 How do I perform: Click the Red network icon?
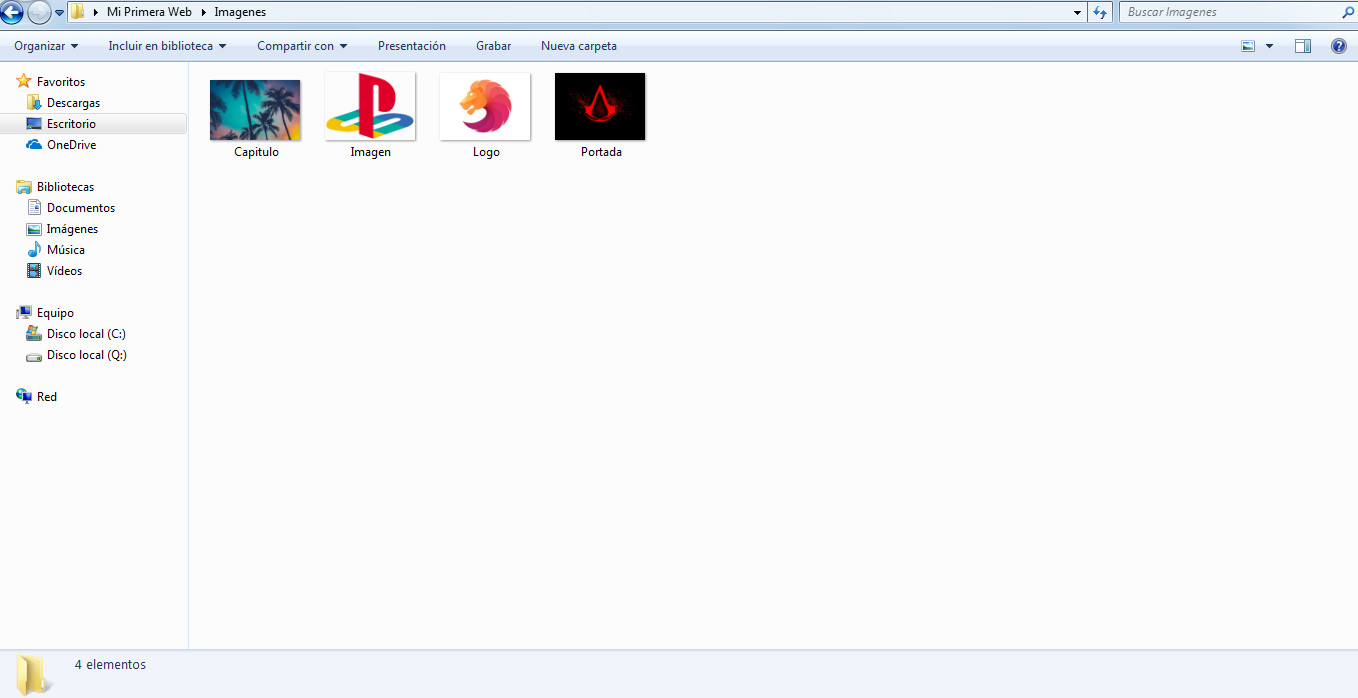pos(24,396)
